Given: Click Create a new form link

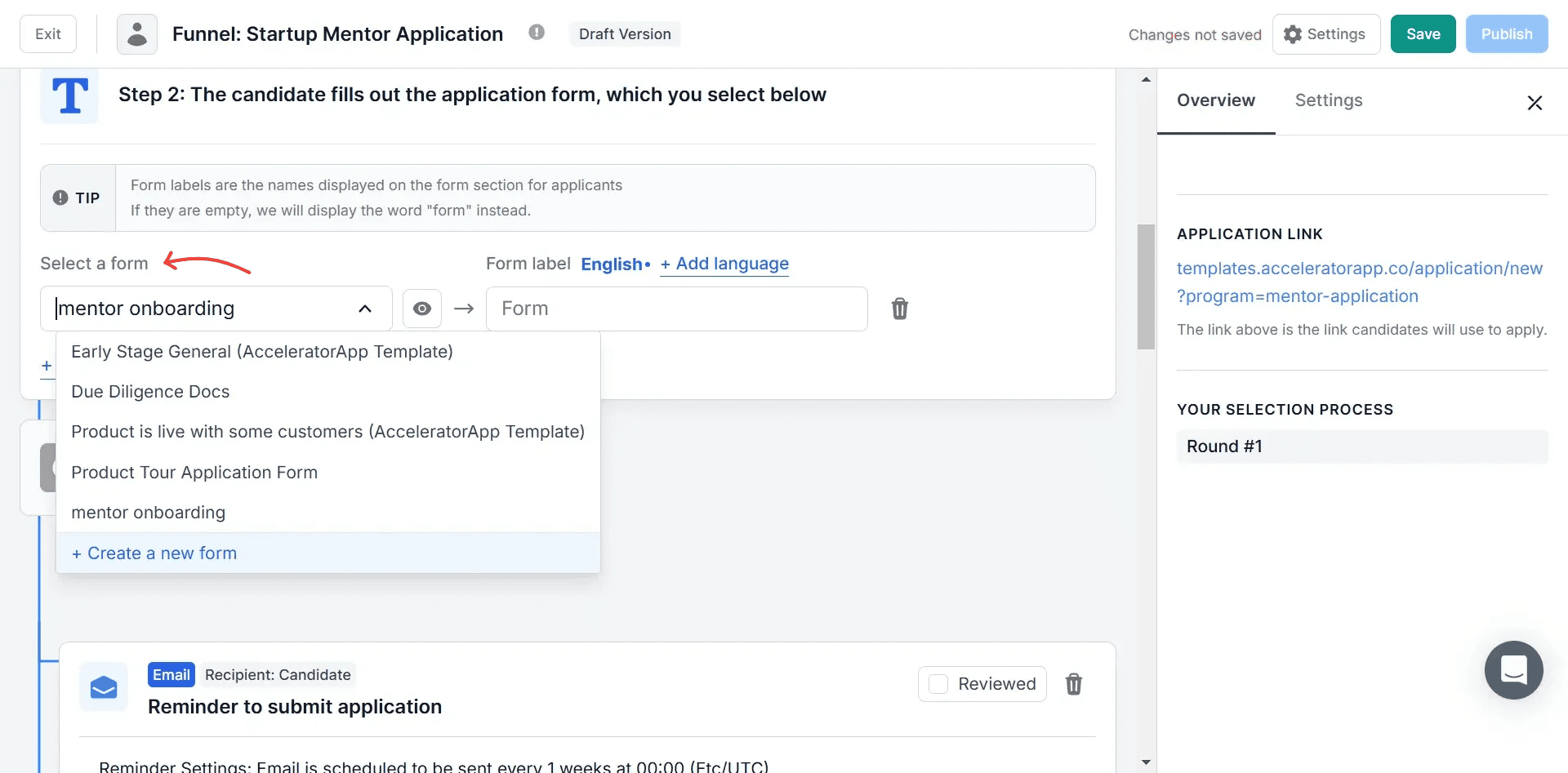Looking at the screenshot, I should (154, 553).
